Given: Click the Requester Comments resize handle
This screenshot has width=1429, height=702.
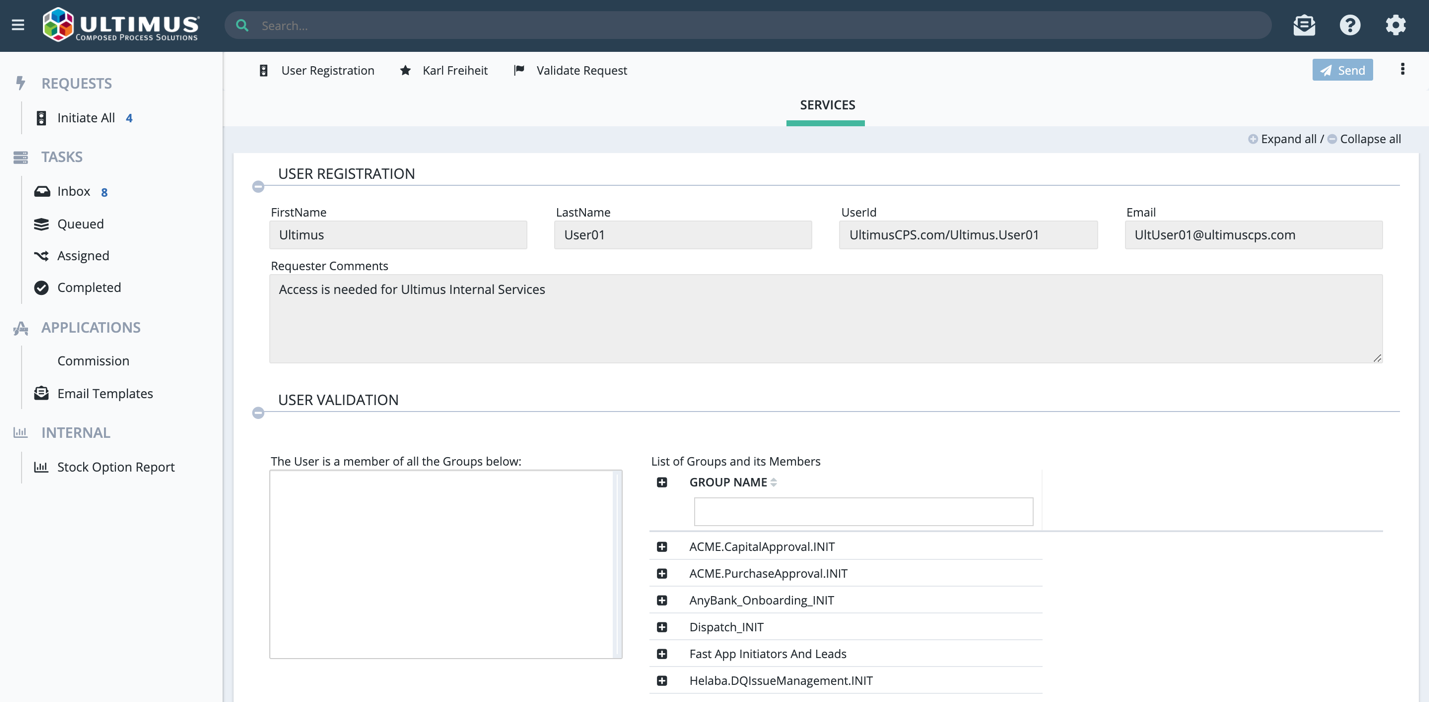Looking at the screenshot, I should [x=1377, y=357].
